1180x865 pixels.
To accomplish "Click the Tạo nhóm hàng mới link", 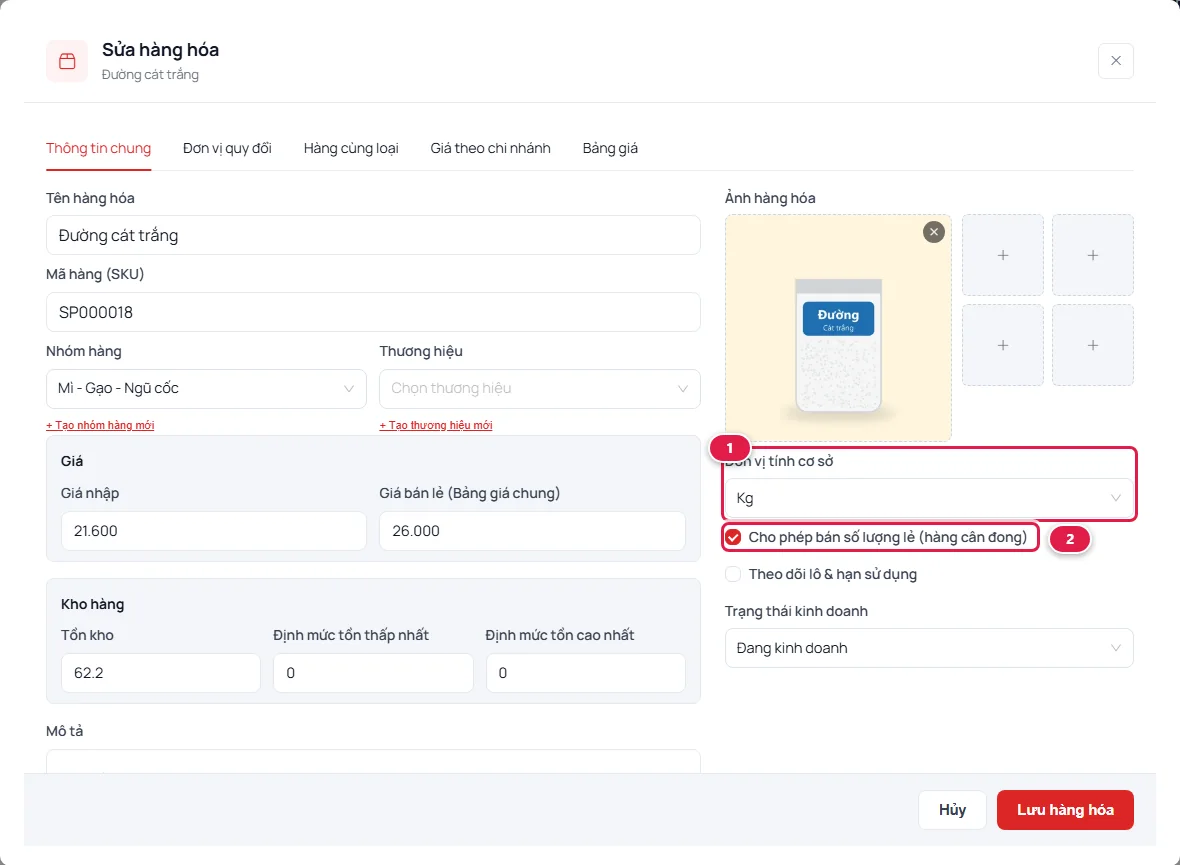I will pos(100,425).
